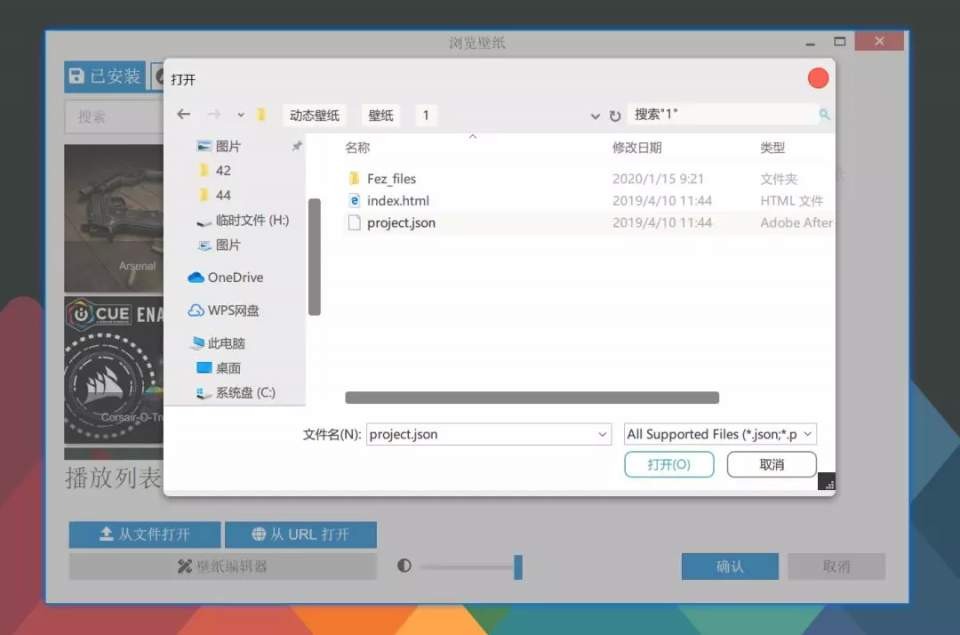Open the address bar history dropdown
This screenshot has height=635, width=960.
595,116
